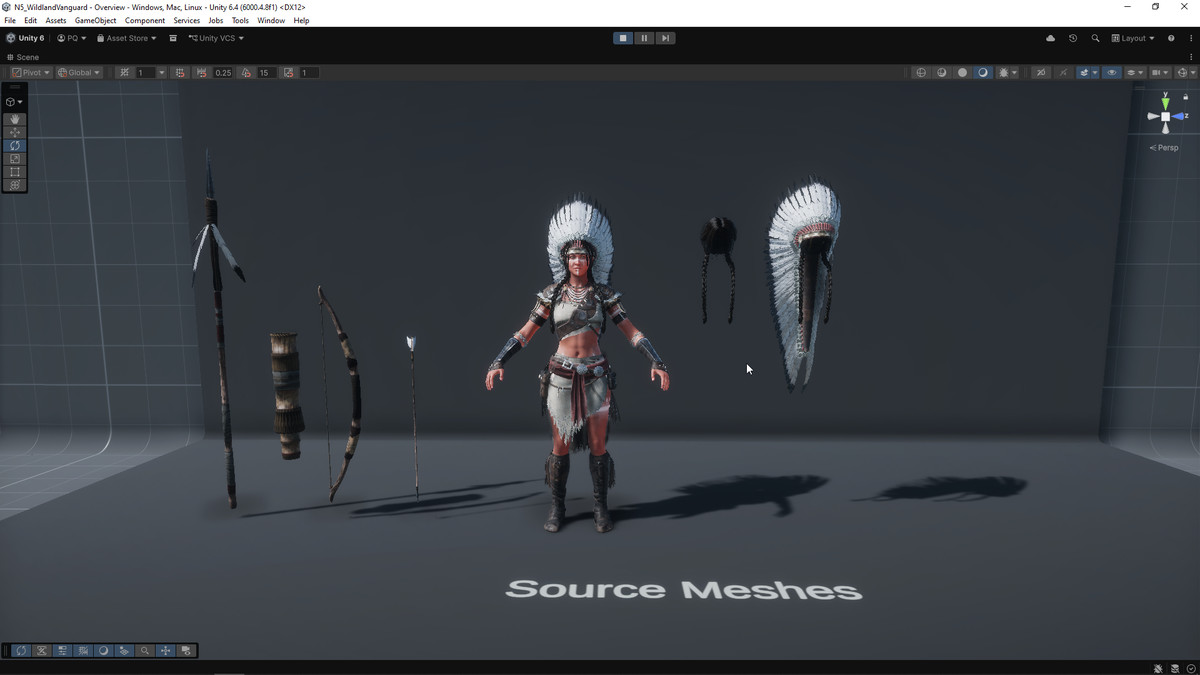Toggle scene effects layers icon

pos(1083,73)
